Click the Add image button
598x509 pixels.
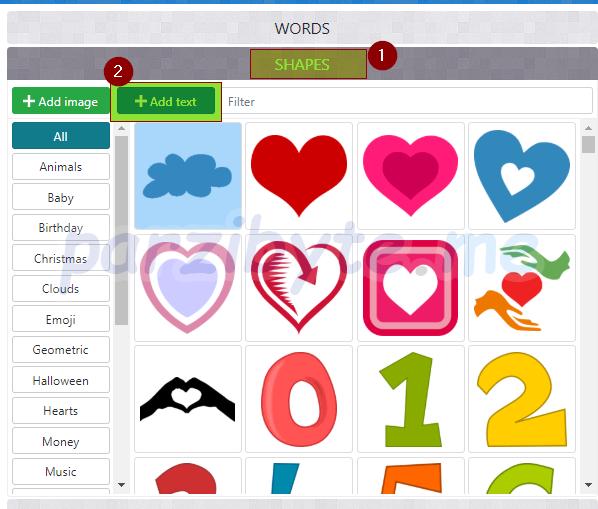tap(61, 101)
